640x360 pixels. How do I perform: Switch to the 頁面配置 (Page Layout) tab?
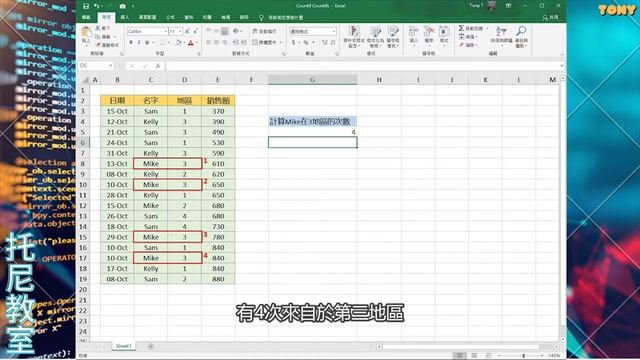147,18
